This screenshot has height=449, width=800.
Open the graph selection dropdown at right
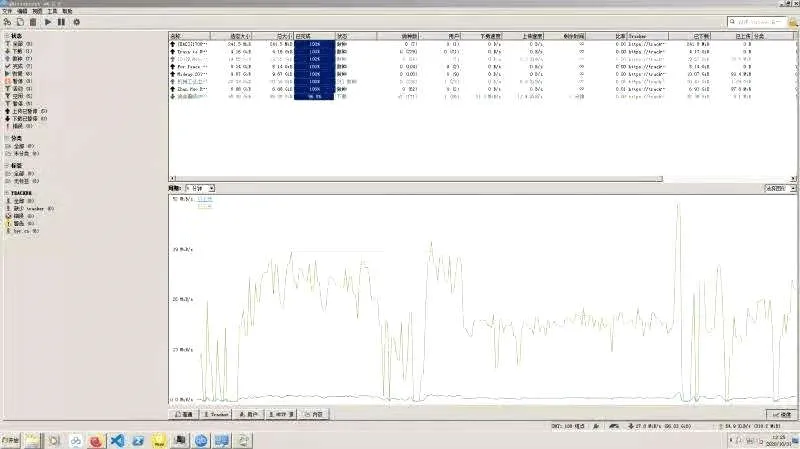[780, 188]
